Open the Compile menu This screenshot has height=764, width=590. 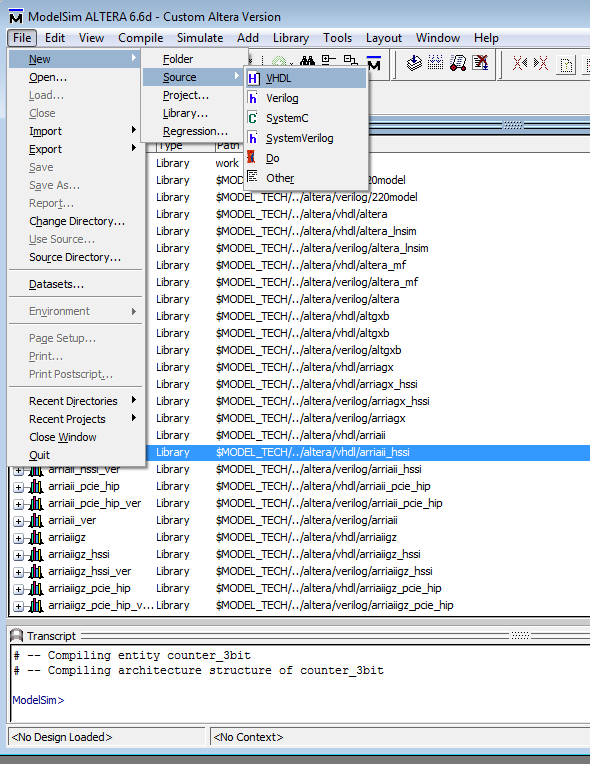point(140,38)
